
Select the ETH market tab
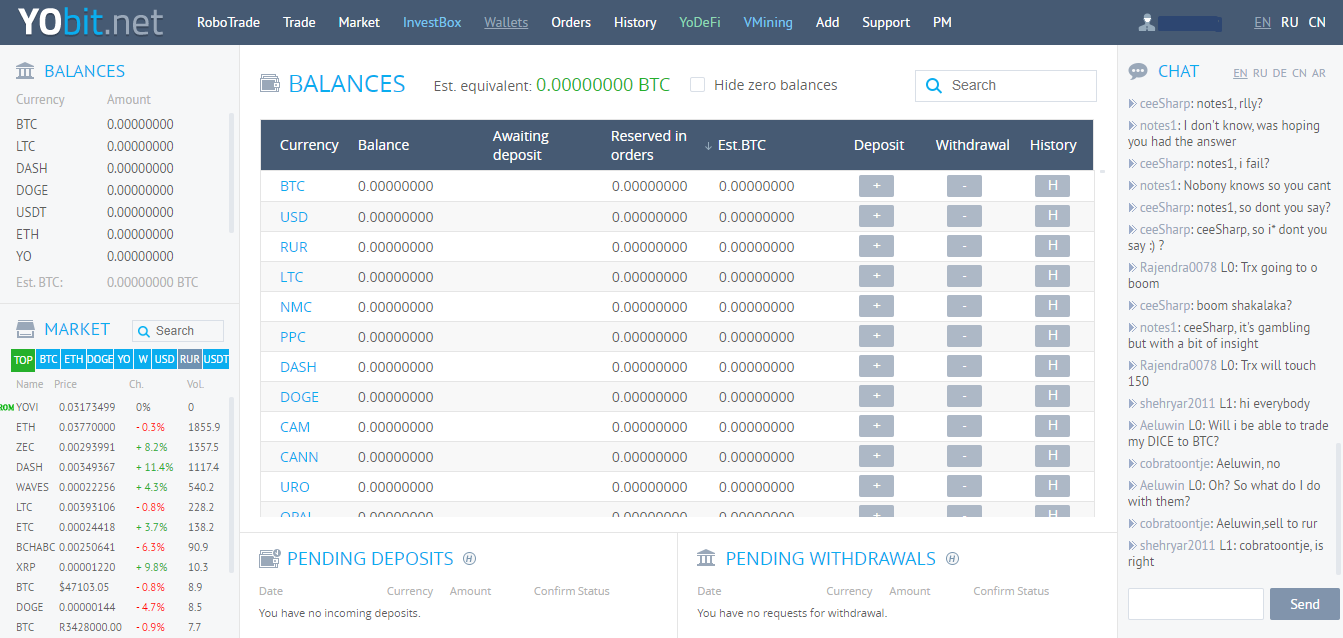(74, 360)
